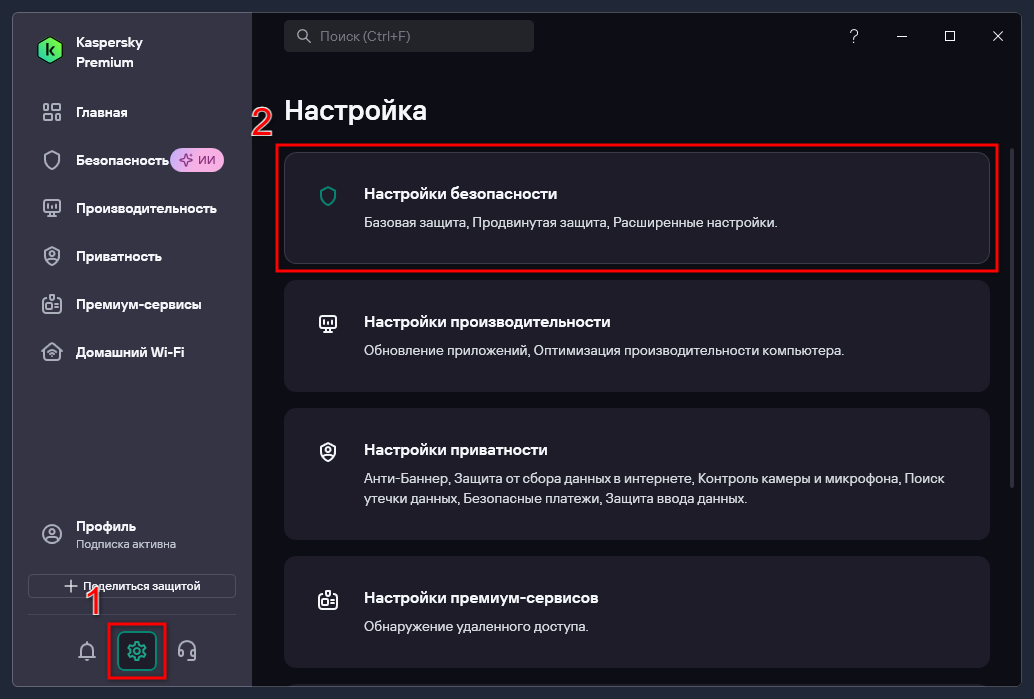Open support via the headset icon
The height and width of the screenshot is (699, 1034).
coord(187,651)
